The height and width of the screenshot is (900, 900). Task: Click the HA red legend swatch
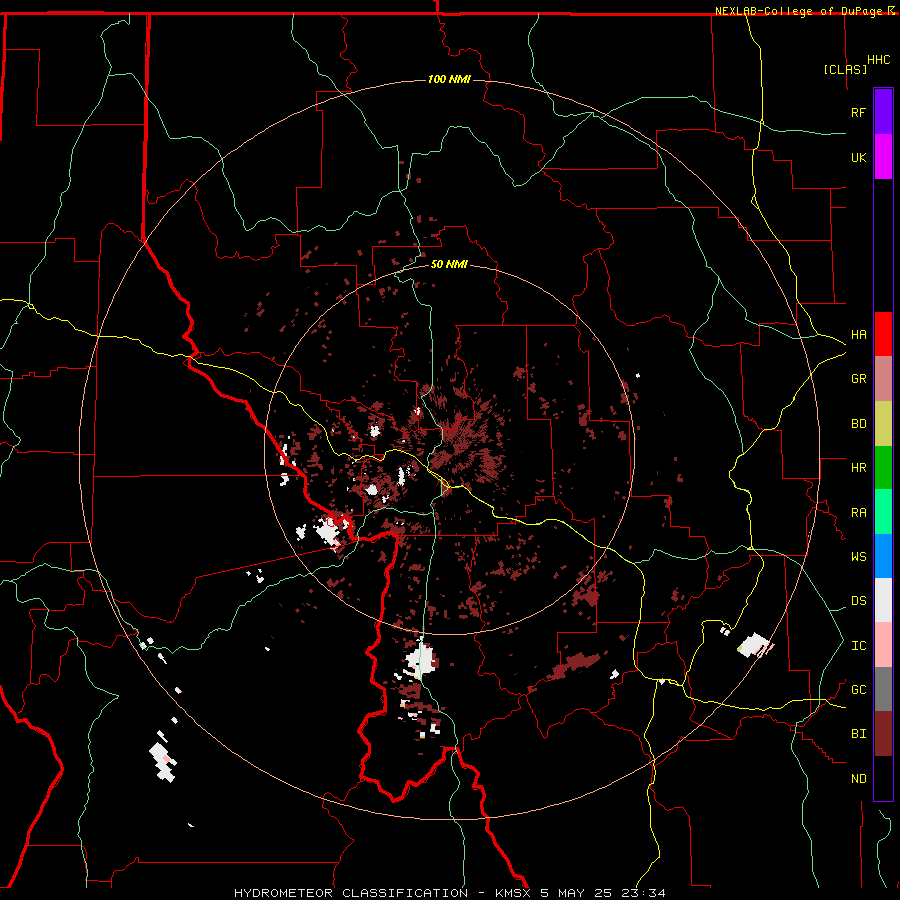pos(883,334)
